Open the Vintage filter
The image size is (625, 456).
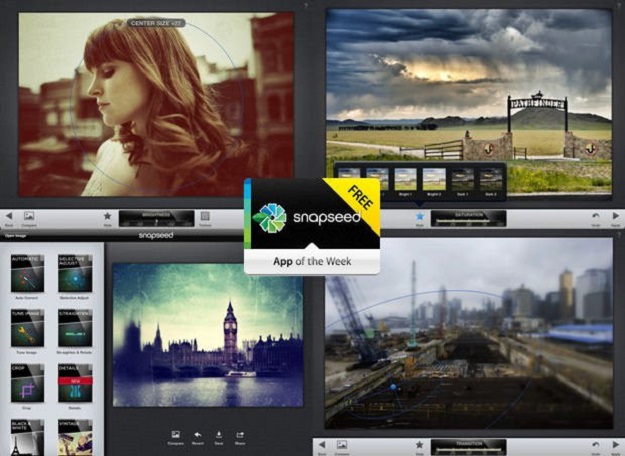pos(75,437)
